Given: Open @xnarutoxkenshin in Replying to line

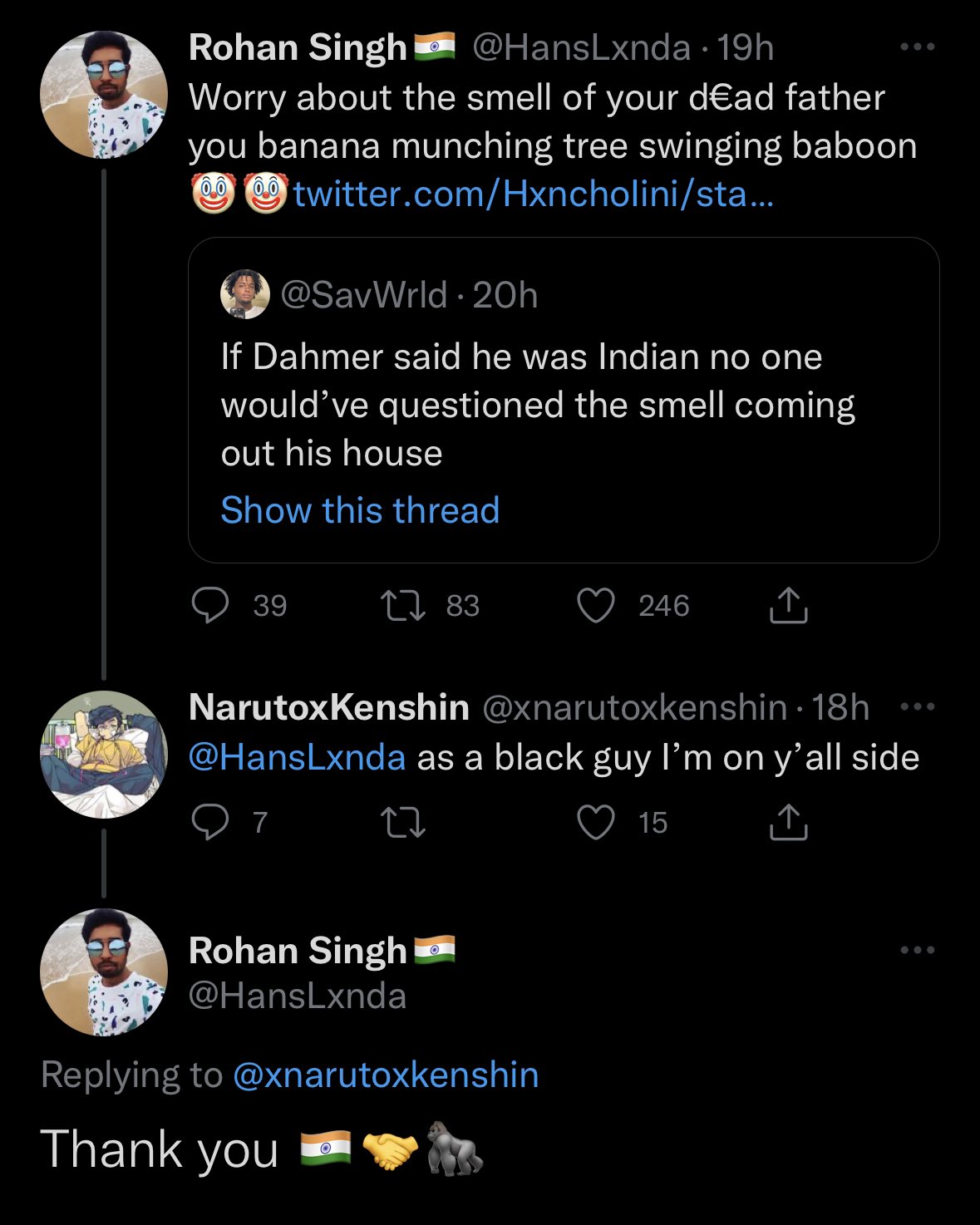Looking at the screenshot, I should [386, 1075].
